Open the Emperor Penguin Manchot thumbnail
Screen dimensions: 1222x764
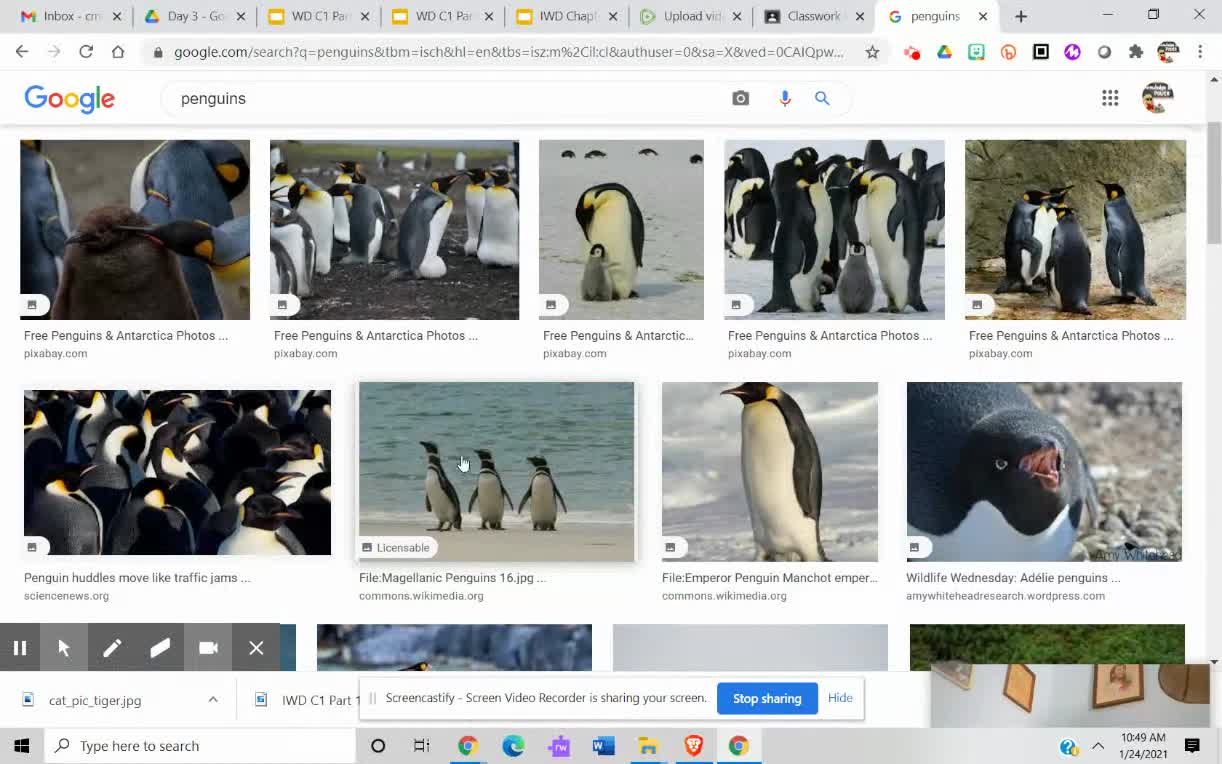pyautogui.click(x=770, y=472)
